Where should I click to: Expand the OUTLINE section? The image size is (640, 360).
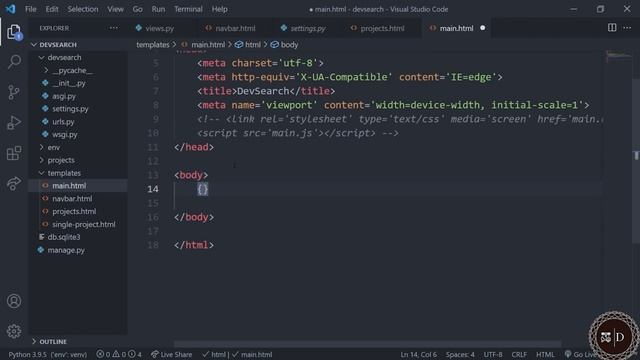pyautogui.click(x=53, y=341)
